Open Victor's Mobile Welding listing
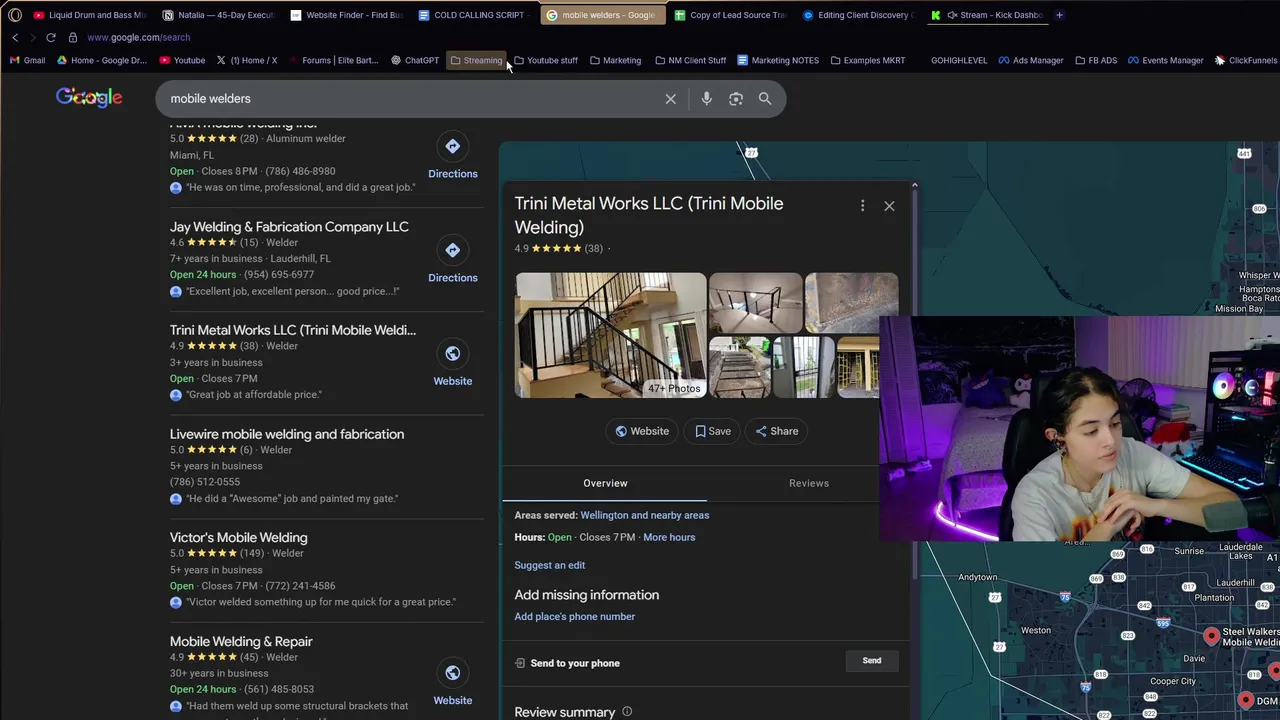1280x720 pixels. pos(238,538)
